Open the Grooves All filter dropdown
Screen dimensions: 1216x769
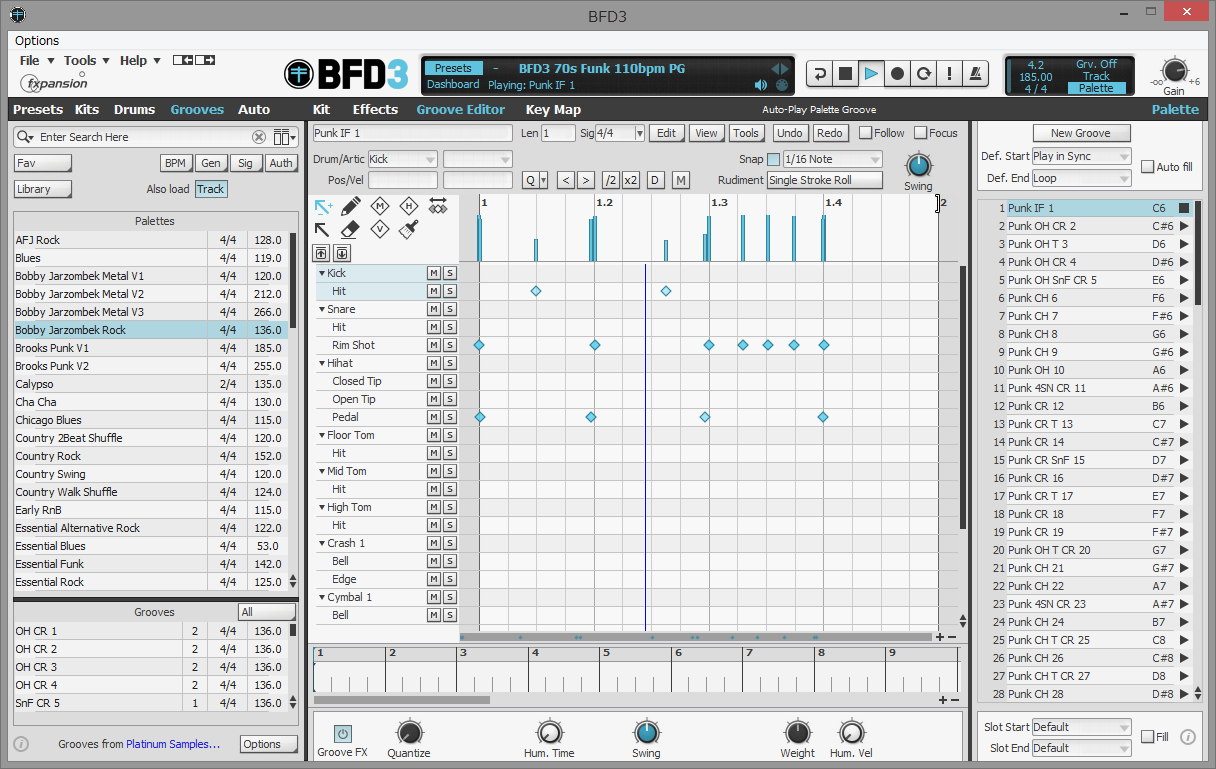267,612
